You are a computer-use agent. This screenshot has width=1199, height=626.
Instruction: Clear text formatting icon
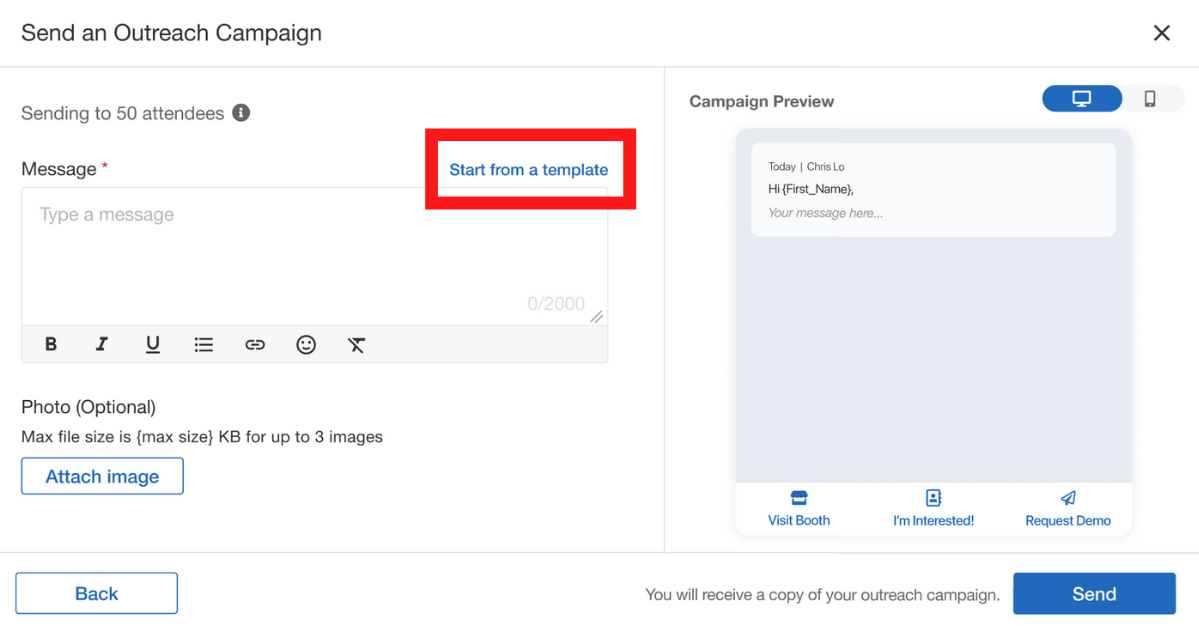[x=357, y=344]
